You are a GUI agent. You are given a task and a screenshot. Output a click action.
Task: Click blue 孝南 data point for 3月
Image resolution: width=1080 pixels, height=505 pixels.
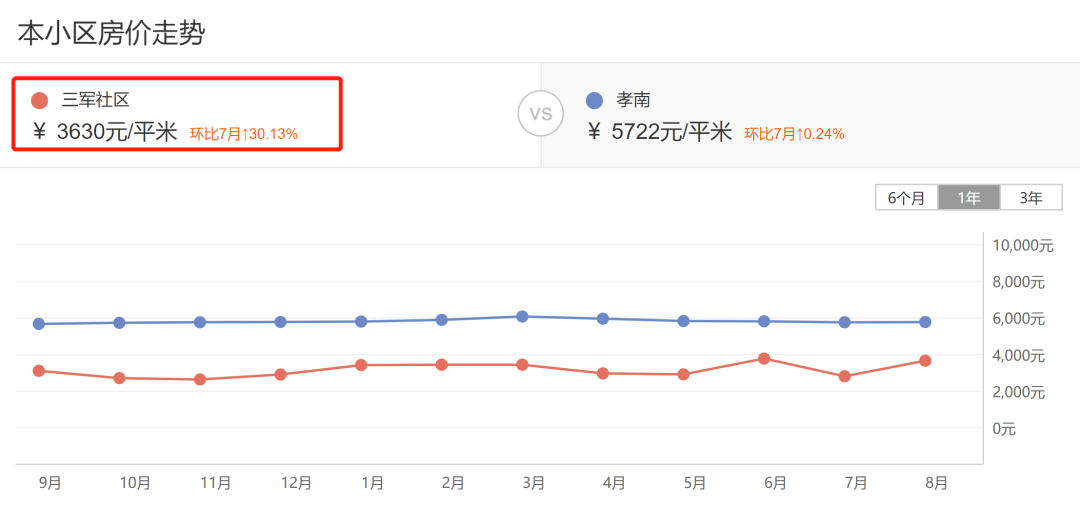click(522, 316)
